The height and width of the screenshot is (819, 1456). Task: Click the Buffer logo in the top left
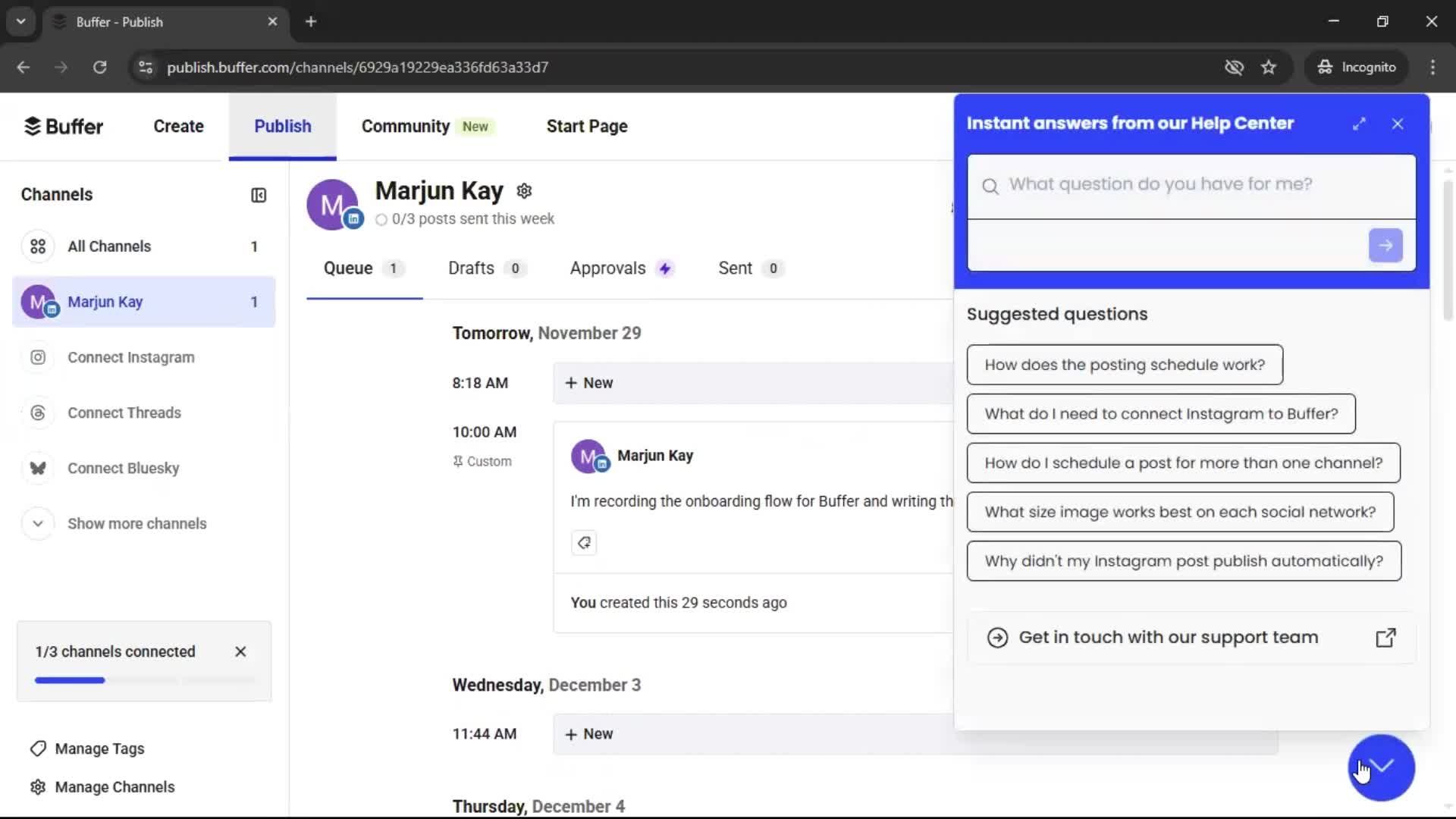pyautogui.click(x=64, y=126)
